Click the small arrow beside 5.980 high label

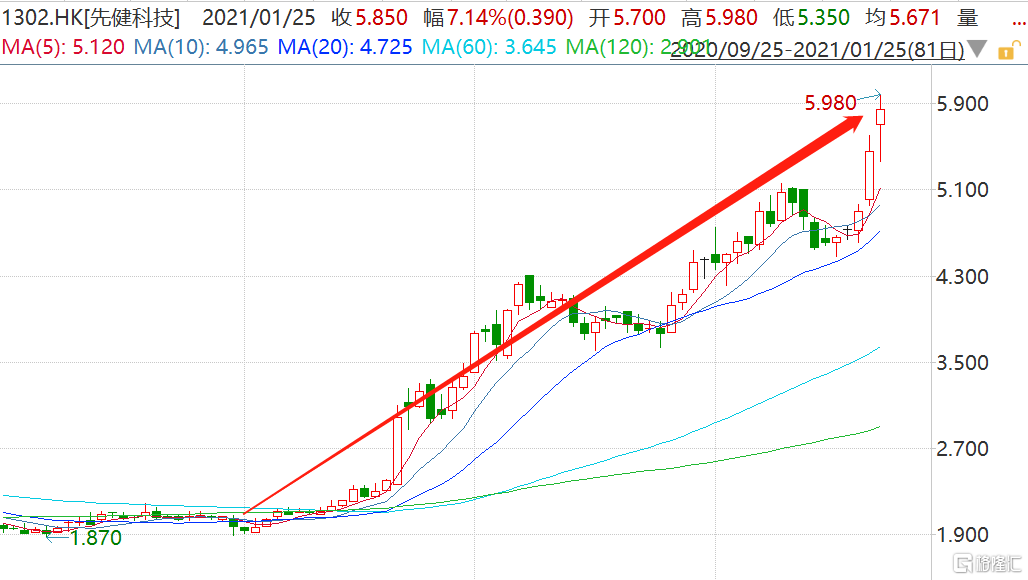[870, 95]
